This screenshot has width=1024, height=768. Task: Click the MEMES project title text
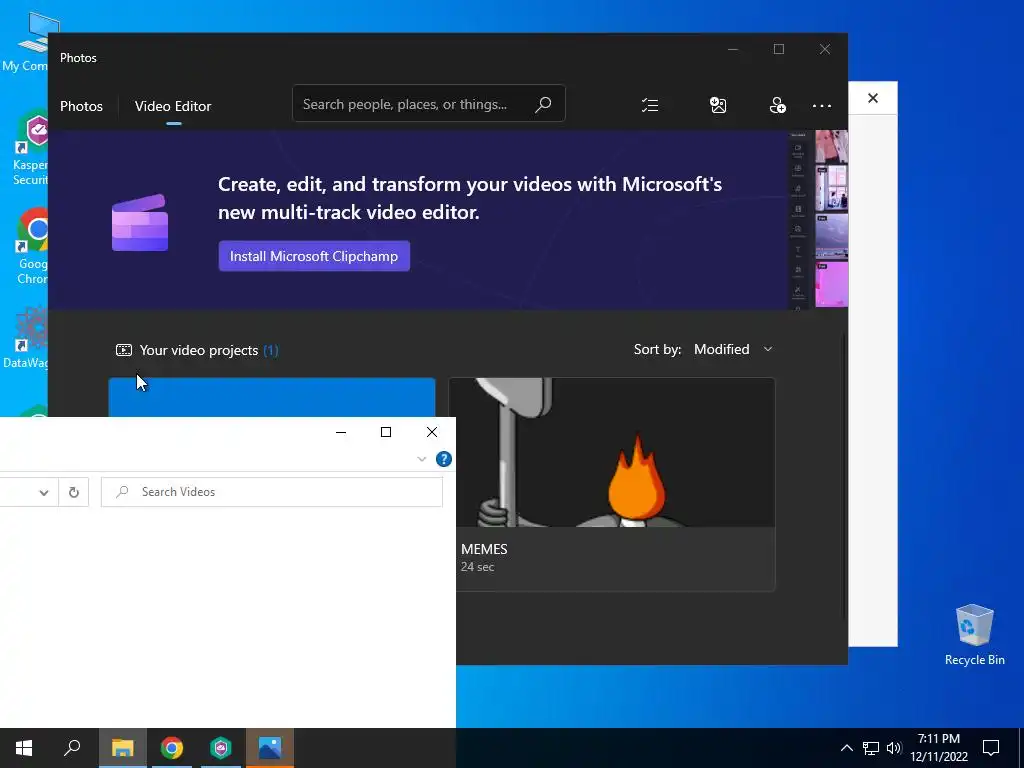click(484, 549)
